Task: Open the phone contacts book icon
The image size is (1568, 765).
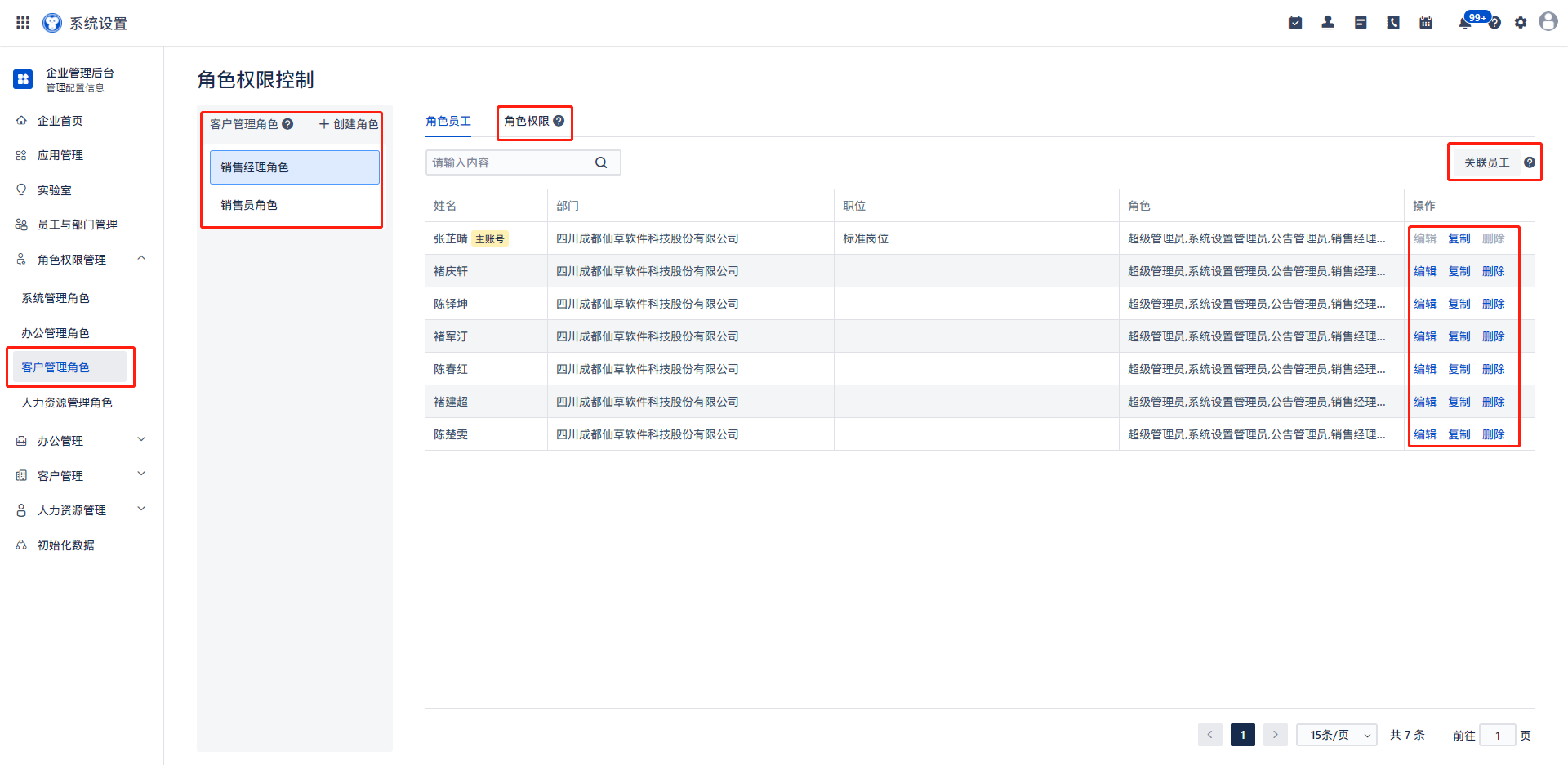Action: (1393, 23)
